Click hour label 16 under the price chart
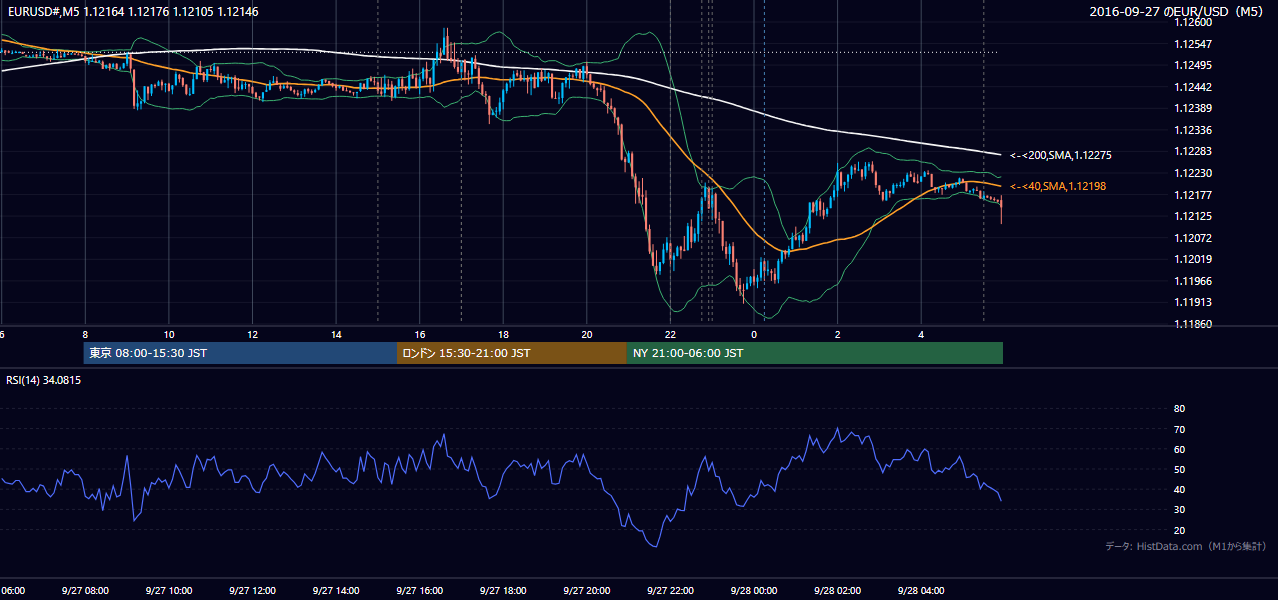This screenshot has height=600, width=1278. pyautogui.click(x=420, y=334)
